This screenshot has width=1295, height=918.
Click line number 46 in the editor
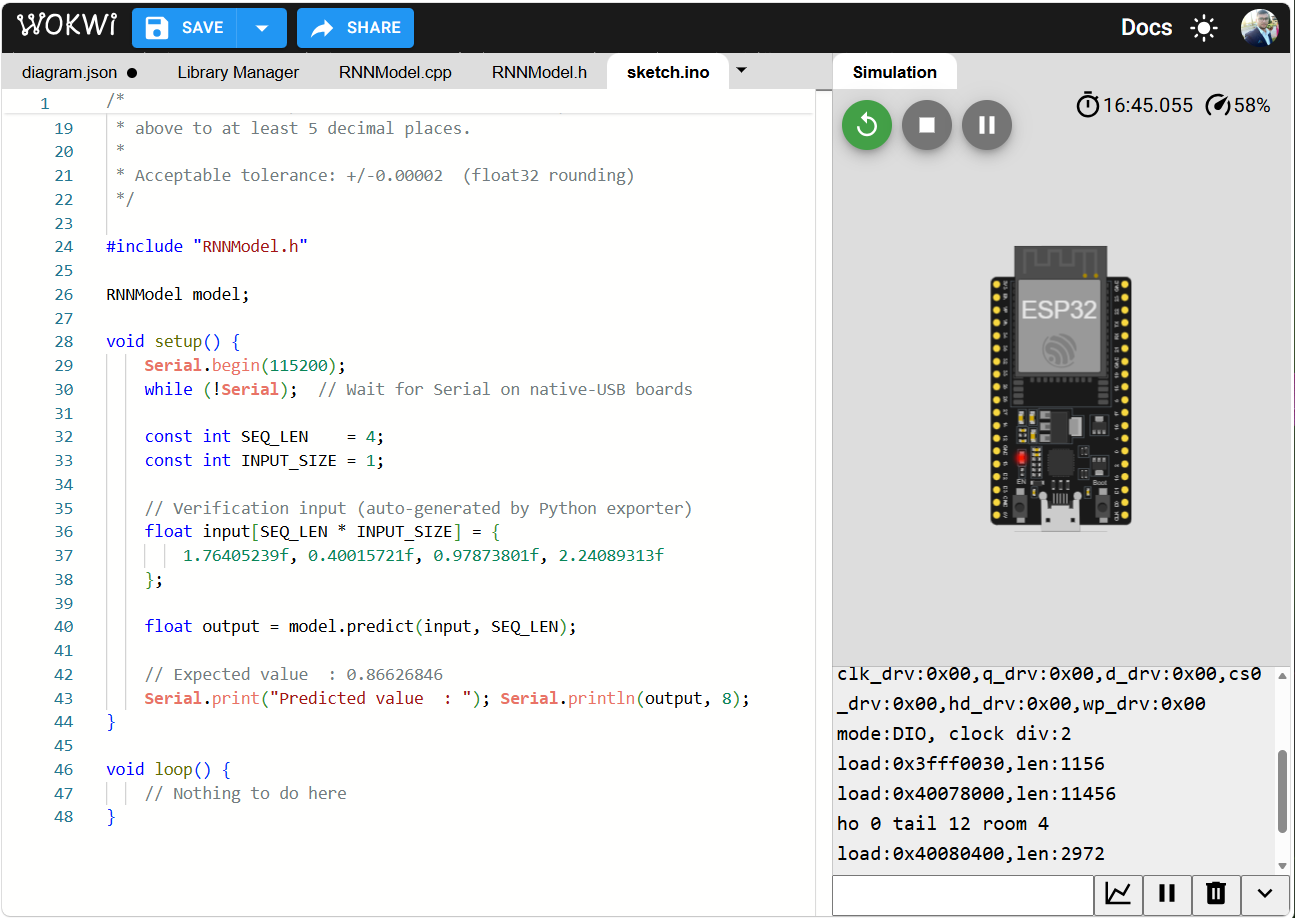click(x=64, y=770)
